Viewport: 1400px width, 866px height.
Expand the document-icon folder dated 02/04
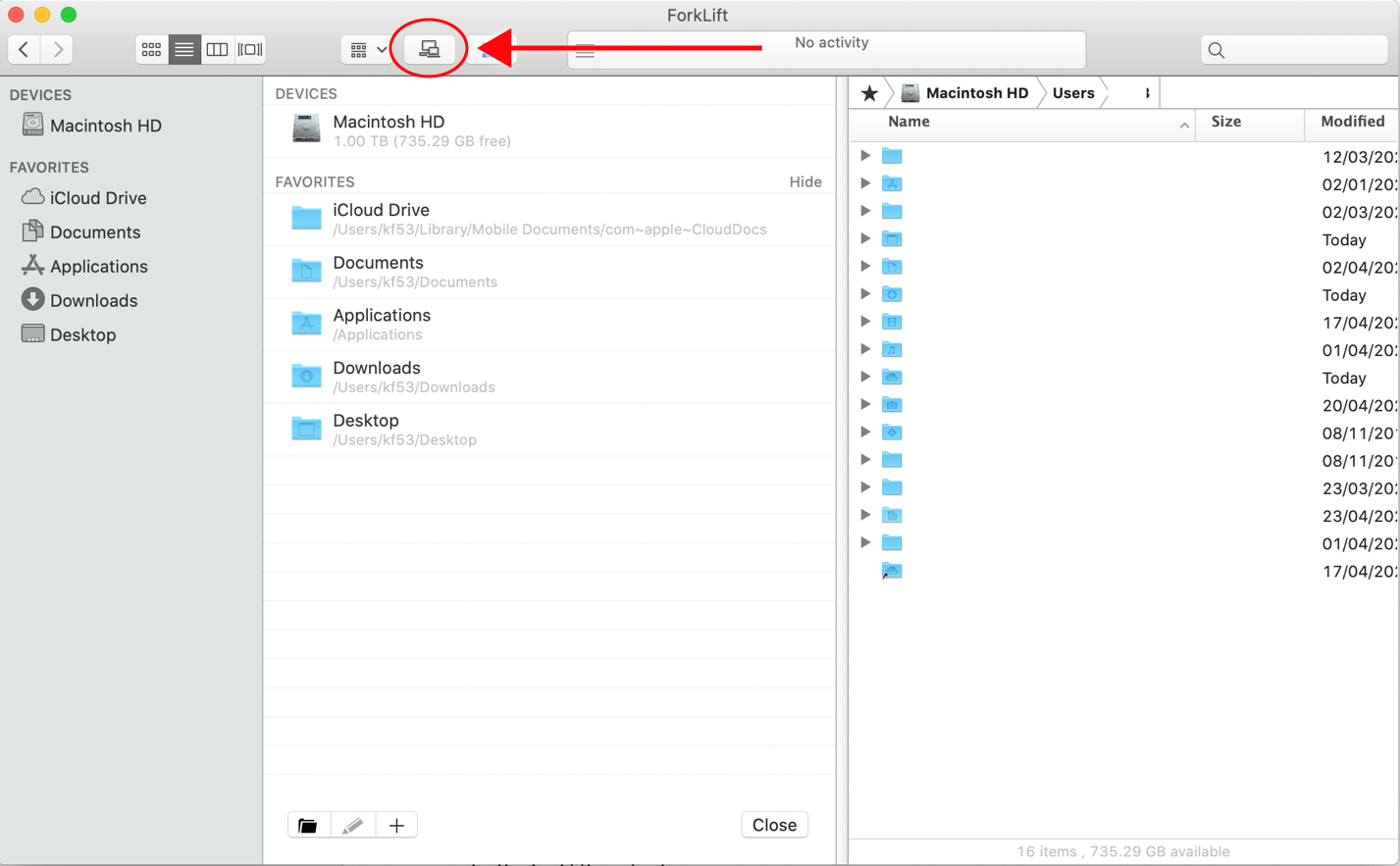(x=865, y=266)
